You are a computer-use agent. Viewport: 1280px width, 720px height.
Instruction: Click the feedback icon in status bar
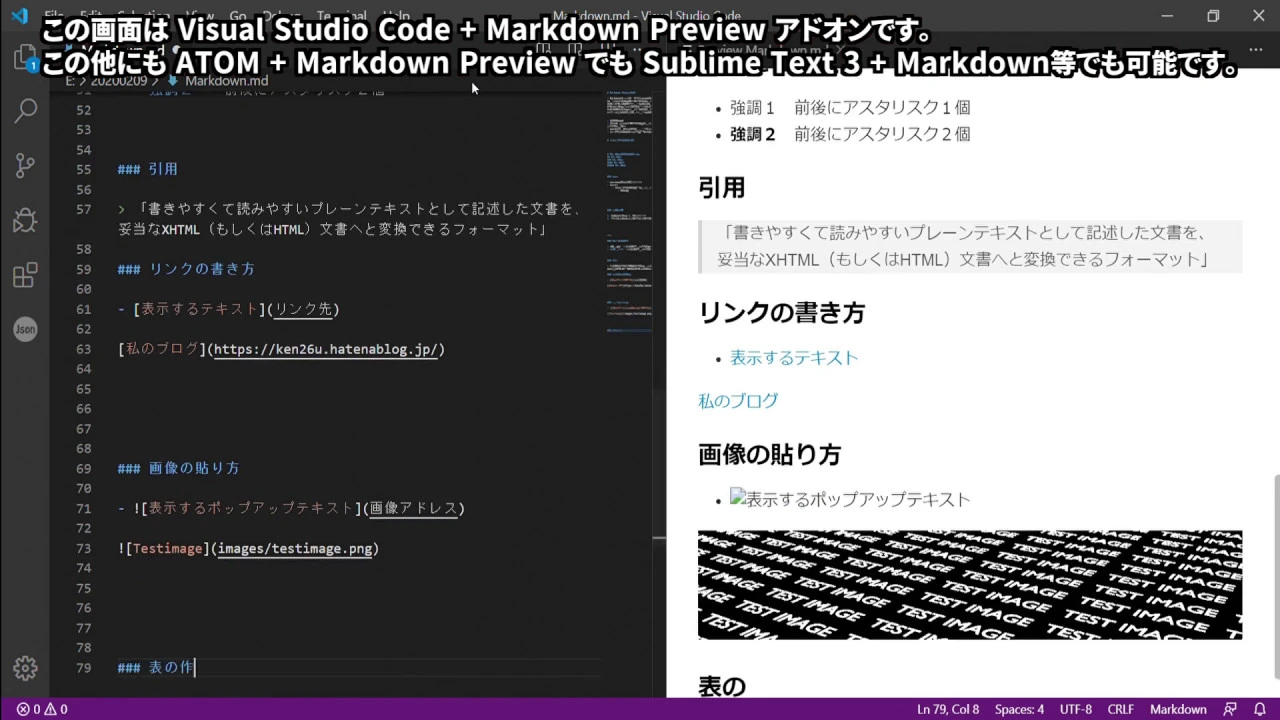(x=1230, y=709)
